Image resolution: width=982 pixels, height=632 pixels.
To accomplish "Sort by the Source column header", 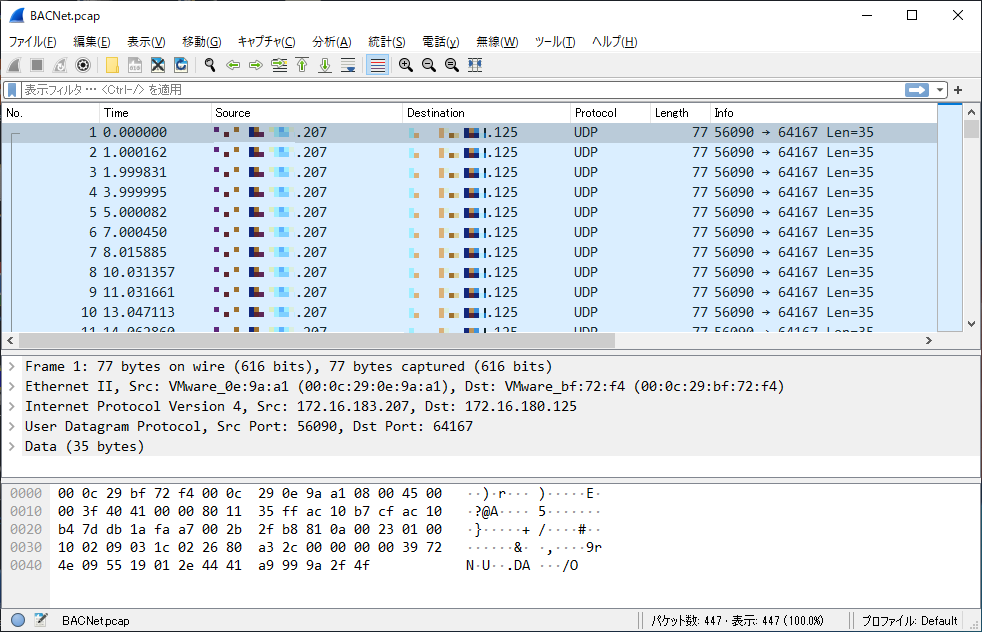I will tap(307, 113).
